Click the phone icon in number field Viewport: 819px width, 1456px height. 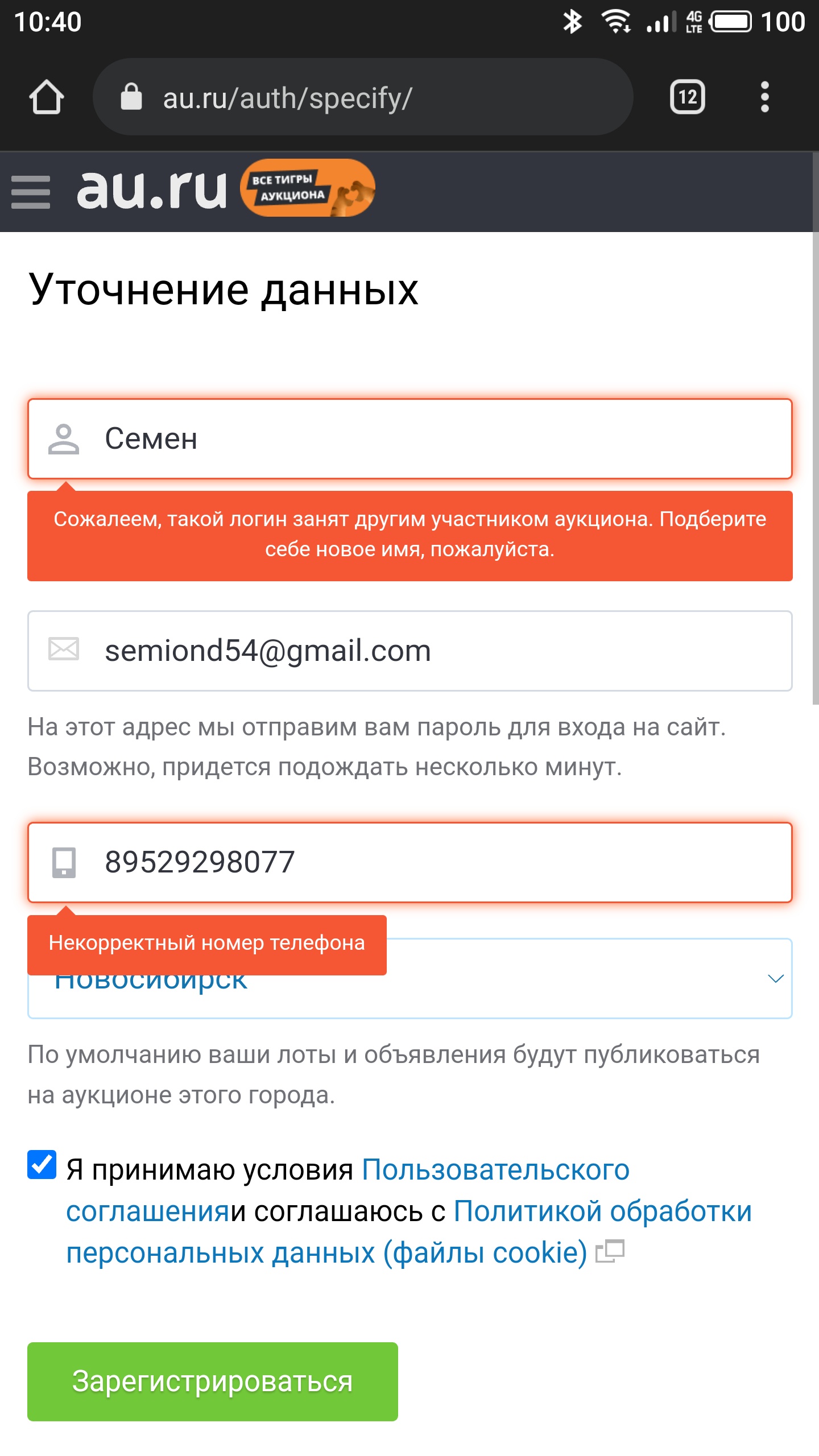point(64,862)
